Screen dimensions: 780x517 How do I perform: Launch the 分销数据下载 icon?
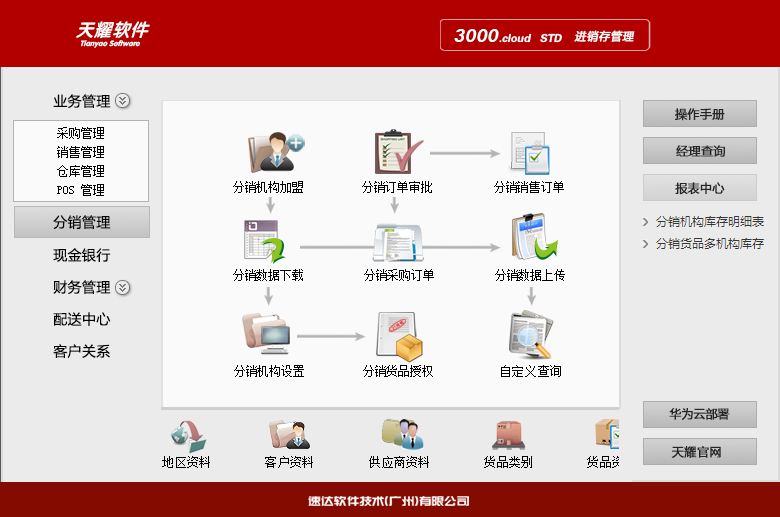tap(268, 241)
